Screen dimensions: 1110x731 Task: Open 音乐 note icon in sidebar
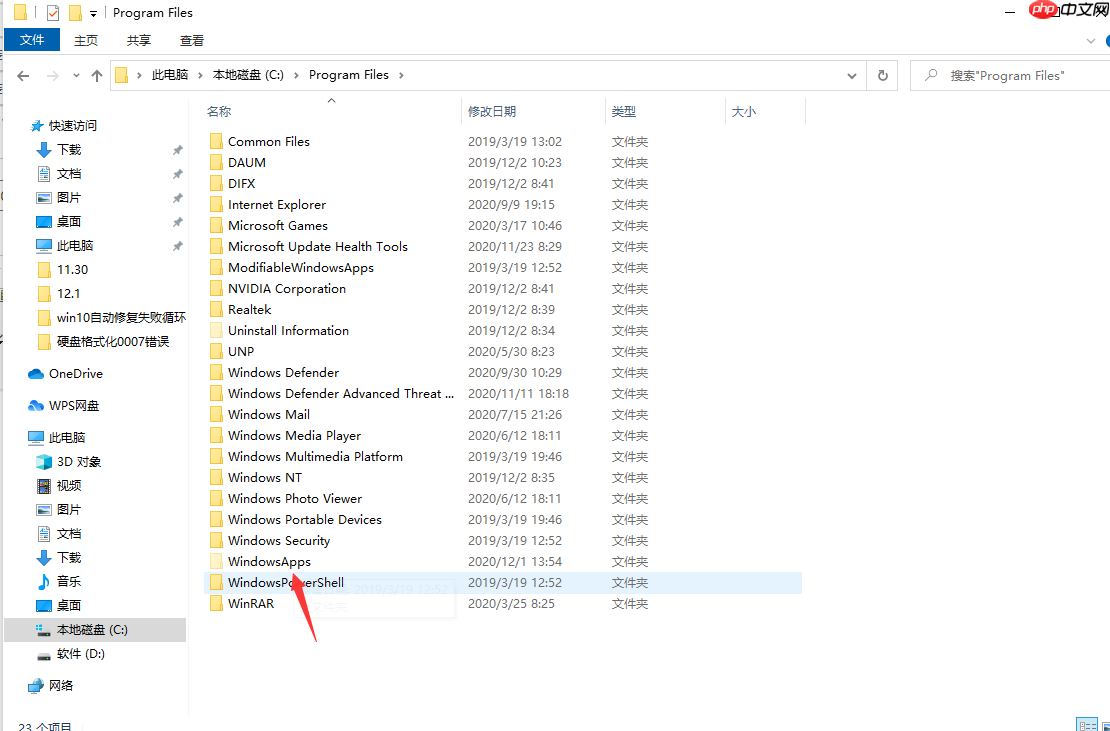[x=44, y=582]
